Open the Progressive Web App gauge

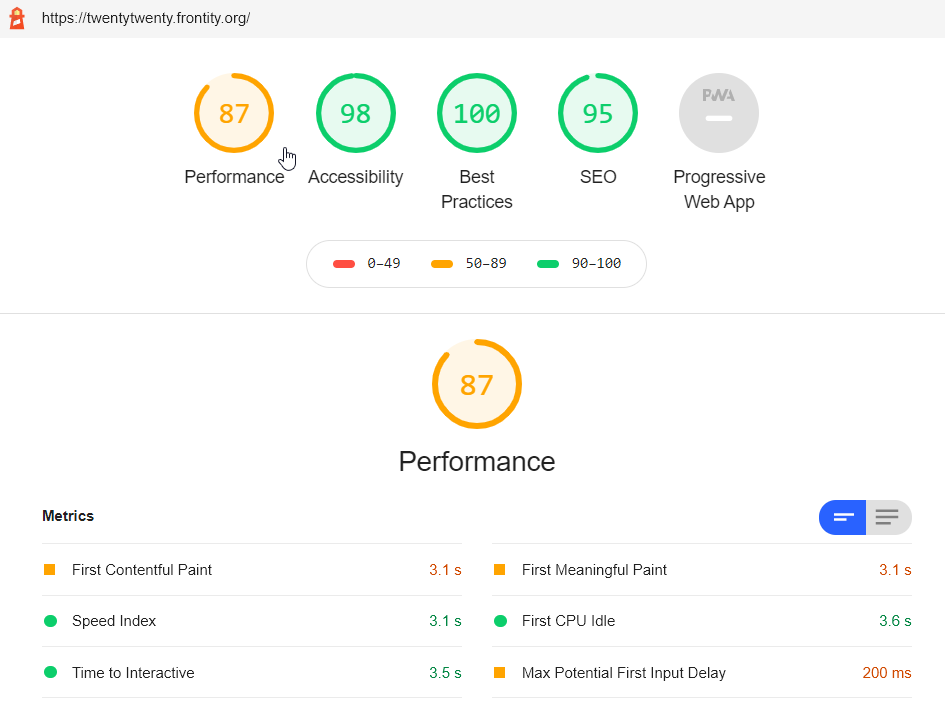(x=719, y=113)
